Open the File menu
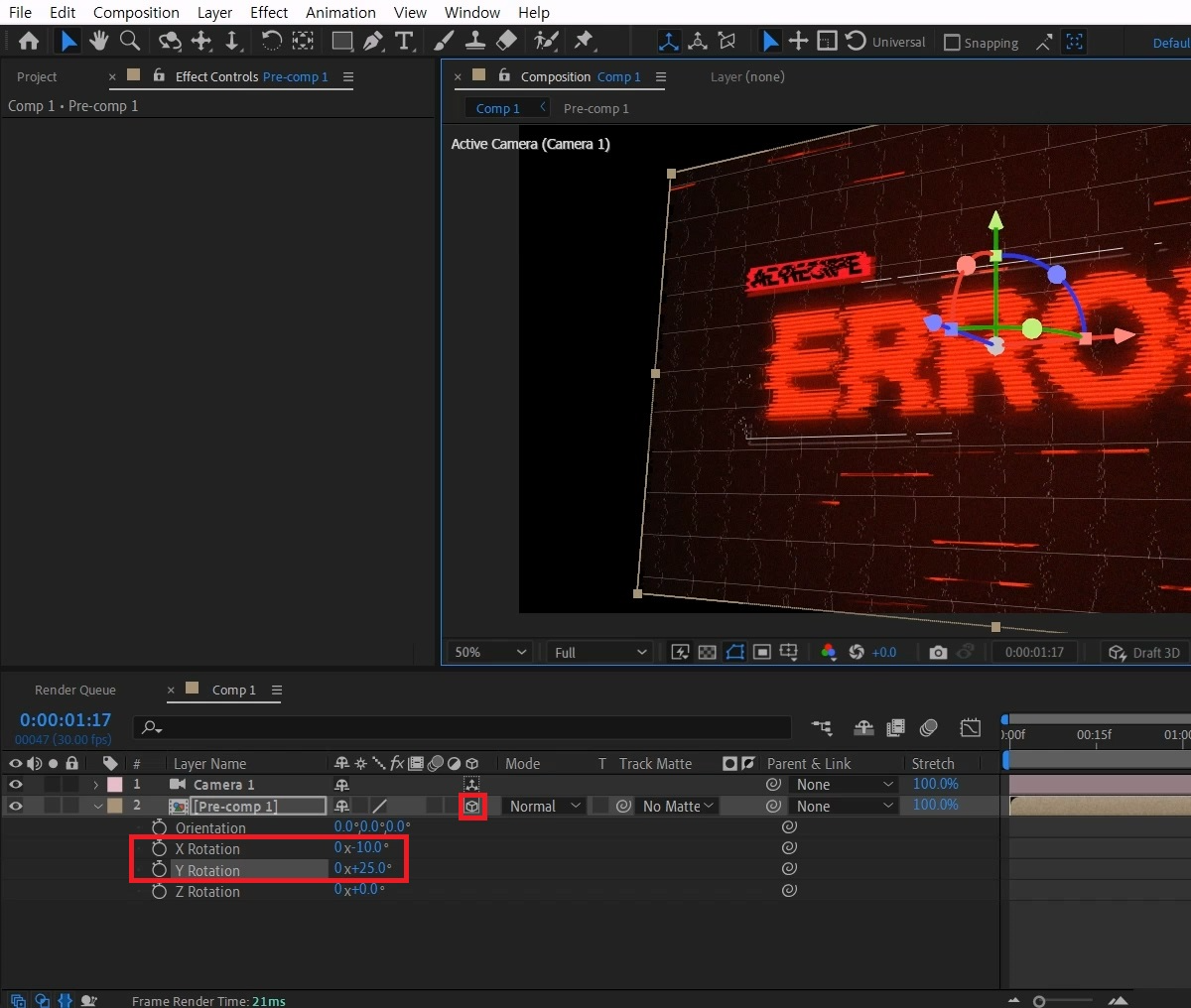Viewport: 1191px width, 1008px height. [x=20, y=12]
